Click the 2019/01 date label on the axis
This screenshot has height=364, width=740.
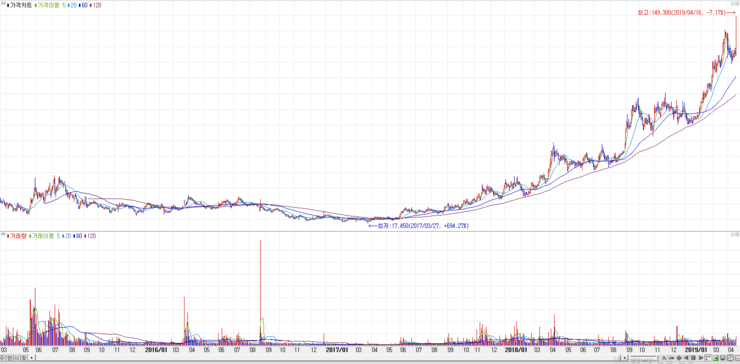[696, 350]
